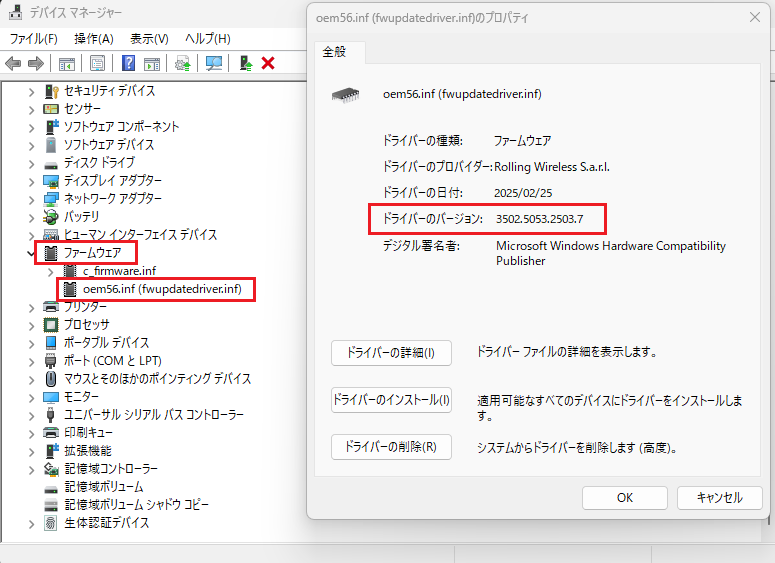Screen dimensions: 775x563
Task: Select the モニター category icon
Action: tap(51, 397)
